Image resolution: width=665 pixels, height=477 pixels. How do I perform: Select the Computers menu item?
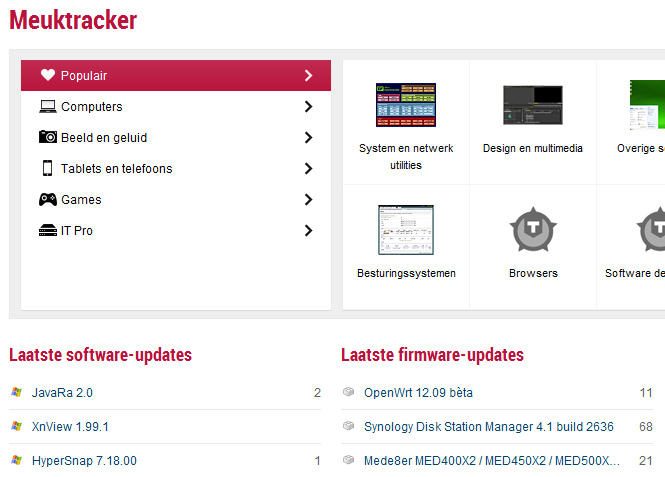click(x=176, y=106)
